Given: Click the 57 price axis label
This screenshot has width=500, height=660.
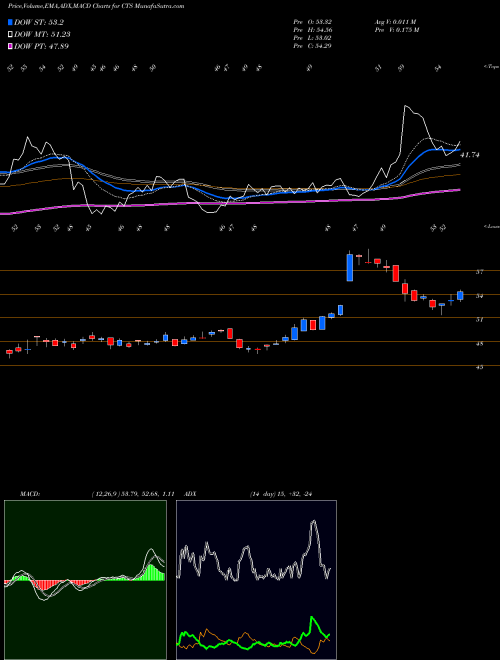Looking at the screenshot, I should pyautogui.click(x=479, y=272).
